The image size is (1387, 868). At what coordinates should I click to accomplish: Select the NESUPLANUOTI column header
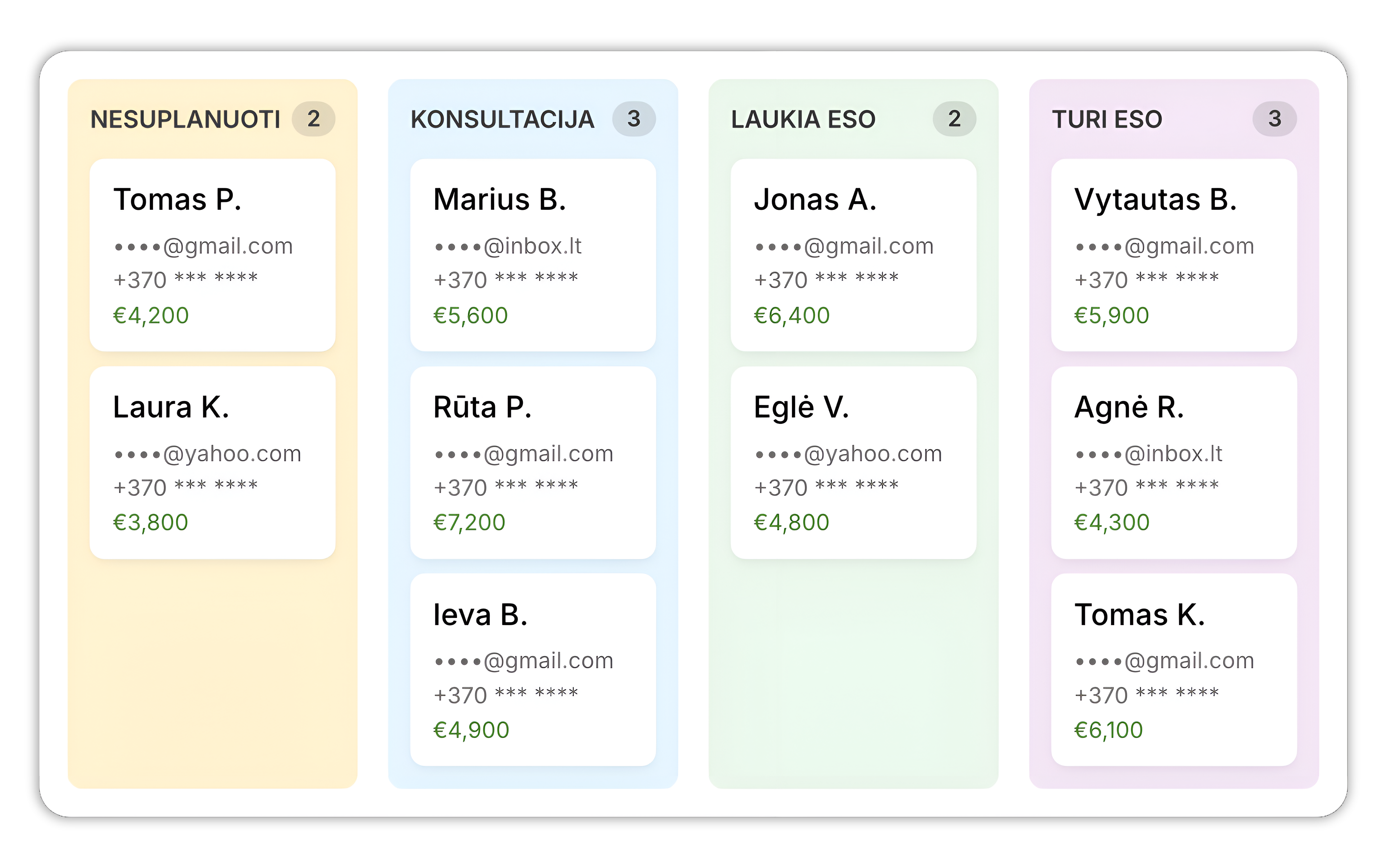(x=185, y=119)
